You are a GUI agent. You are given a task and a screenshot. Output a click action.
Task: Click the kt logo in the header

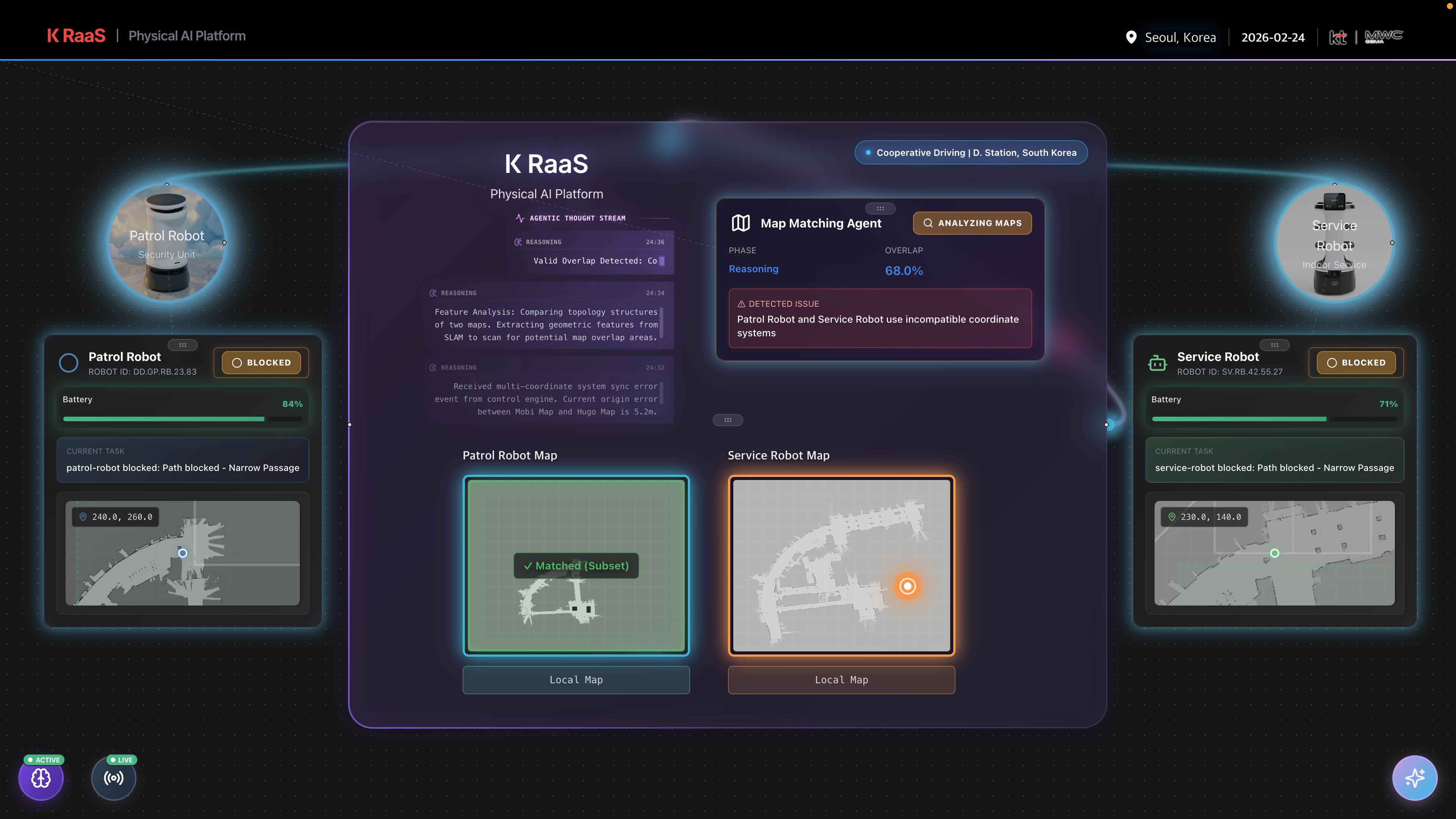pyautogui.click(x=1338, y=37)
